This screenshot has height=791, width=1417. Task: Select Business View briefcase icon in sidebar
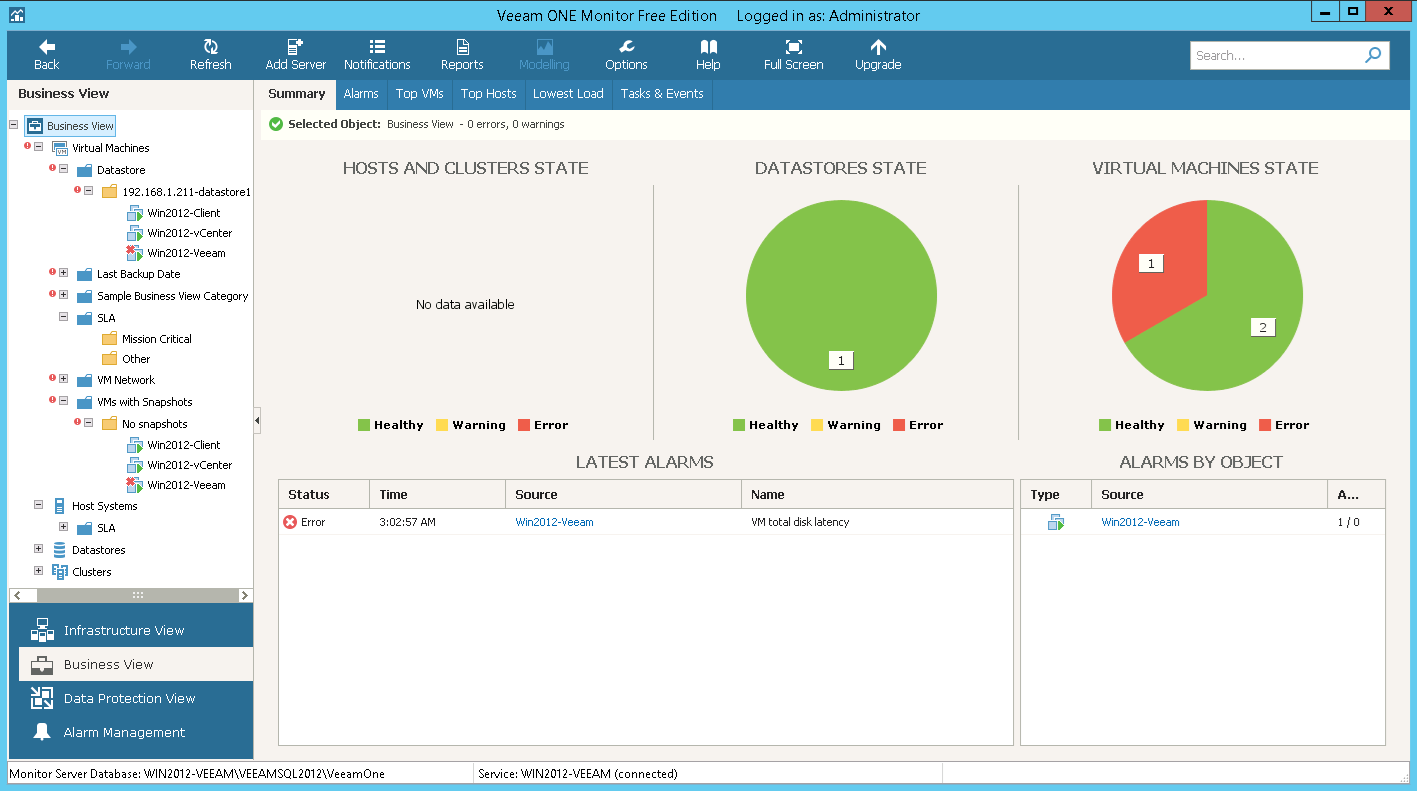(x=41, y=664)
